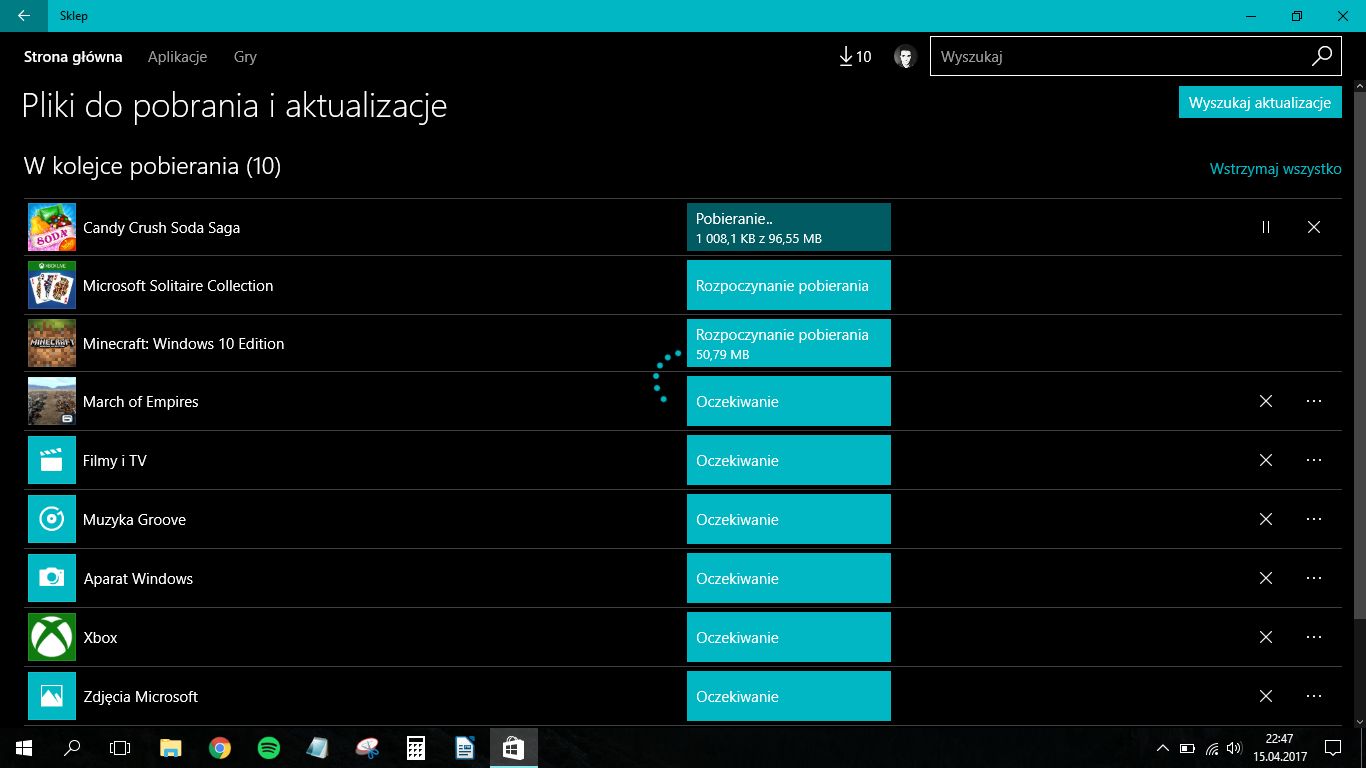Open the Windows Start menu
Viewport: 1366px width, 768px height.
click(x=24, y=747)
